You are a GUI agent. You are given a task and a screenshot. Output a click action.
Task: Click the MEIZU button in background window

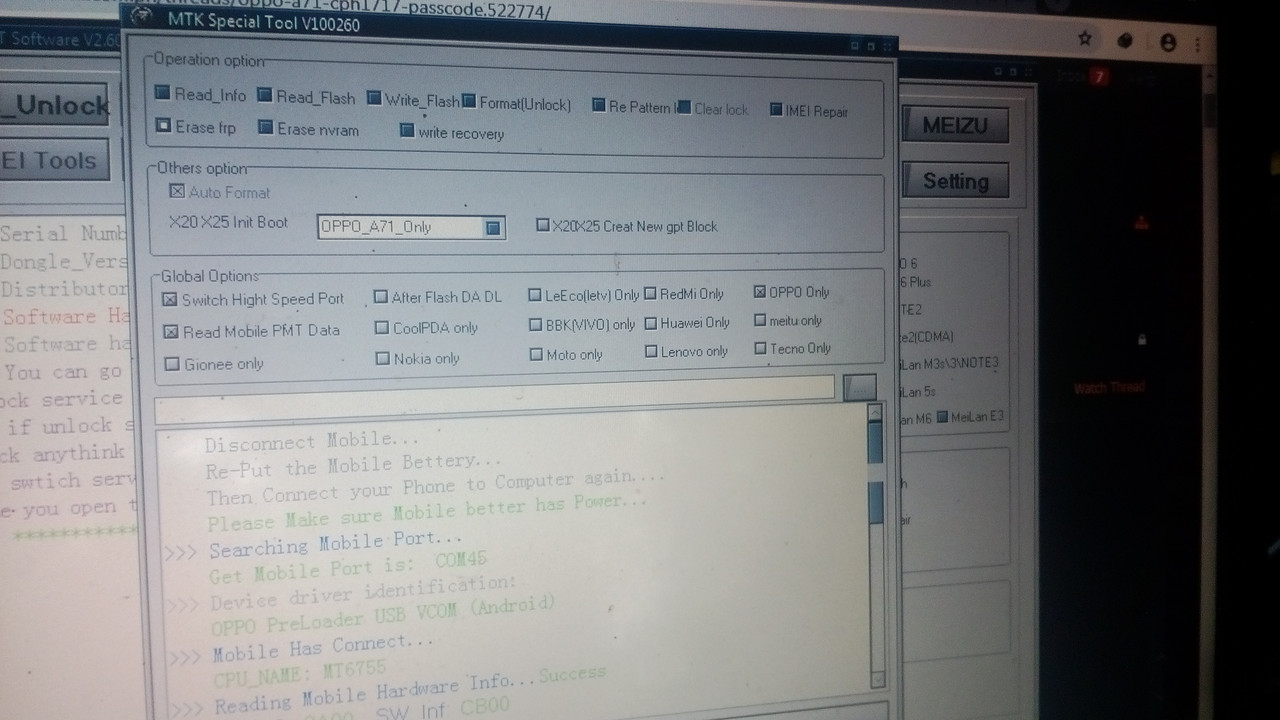(x=955, y=126)
